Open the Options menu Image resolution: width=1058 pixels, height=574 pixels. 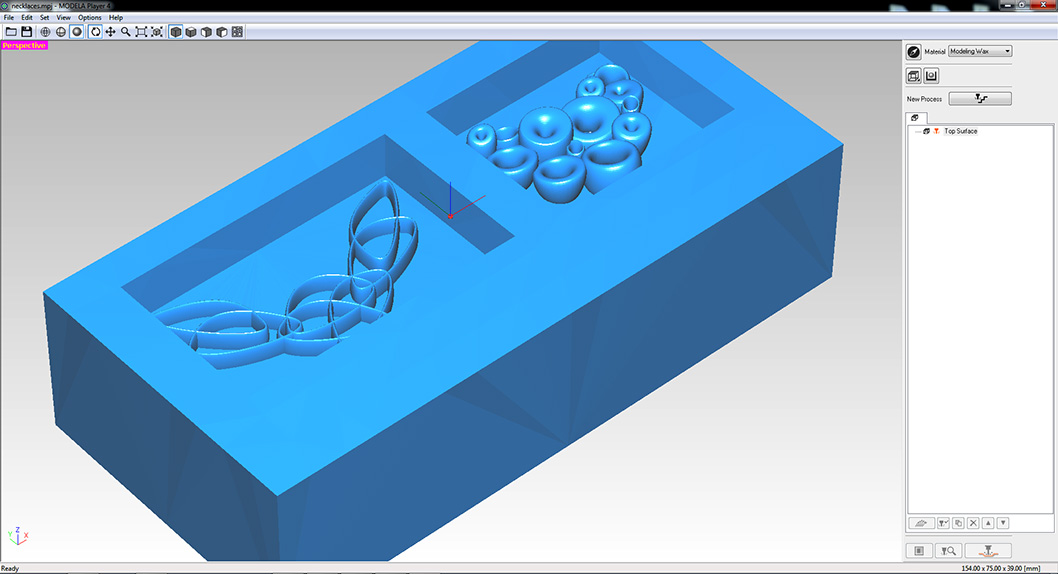89,18
